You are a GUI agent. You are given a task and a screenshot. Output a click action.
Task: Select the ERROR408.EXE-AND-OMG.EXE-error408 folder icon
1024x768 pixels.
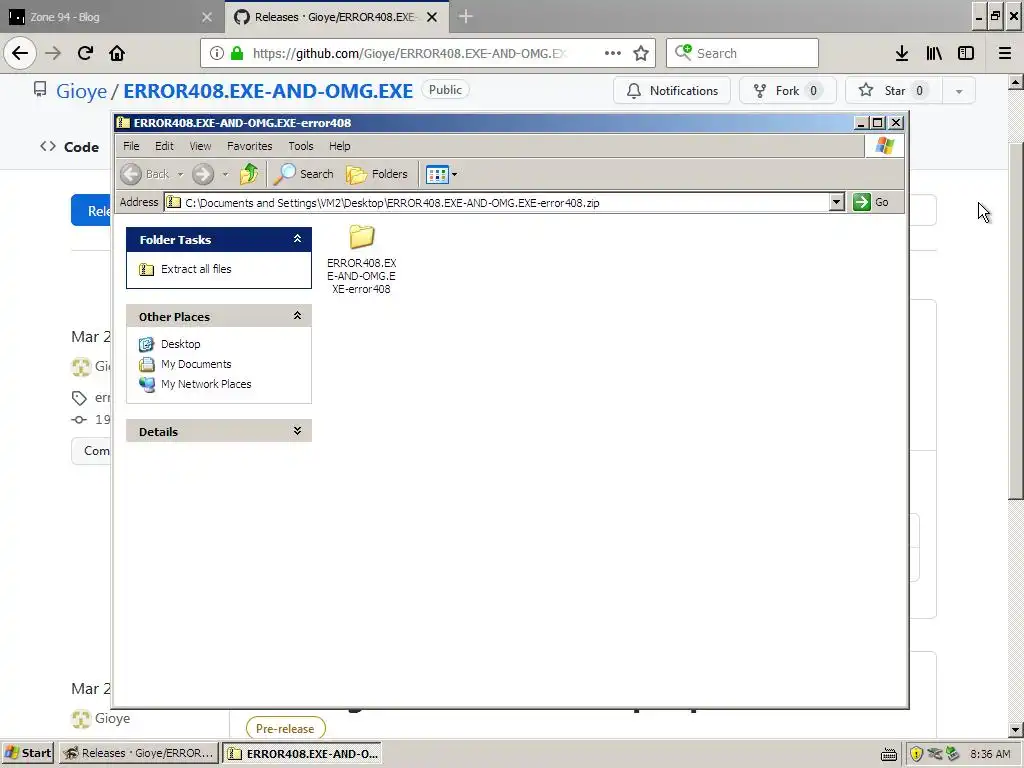362,237
